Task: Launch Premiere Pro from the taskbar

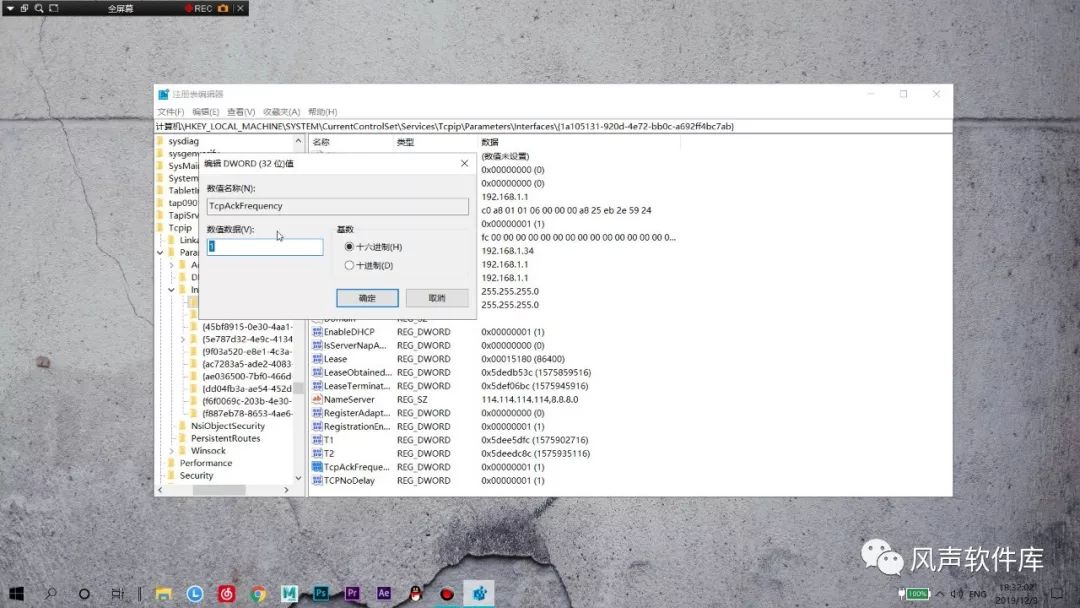Action: point(352,592)
